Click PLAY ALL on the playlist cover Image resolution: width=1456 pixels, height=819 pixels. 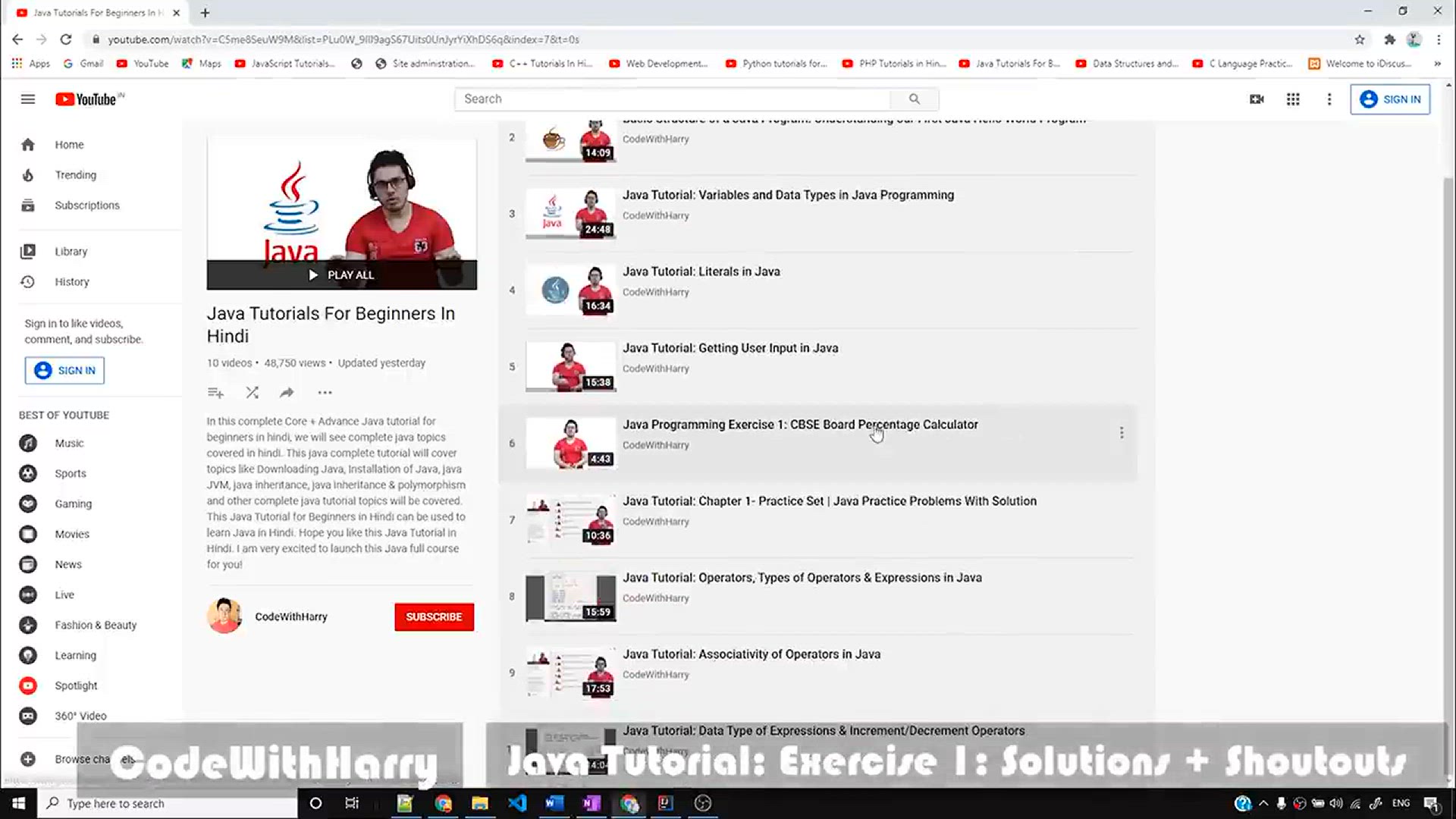pos(341,275)
